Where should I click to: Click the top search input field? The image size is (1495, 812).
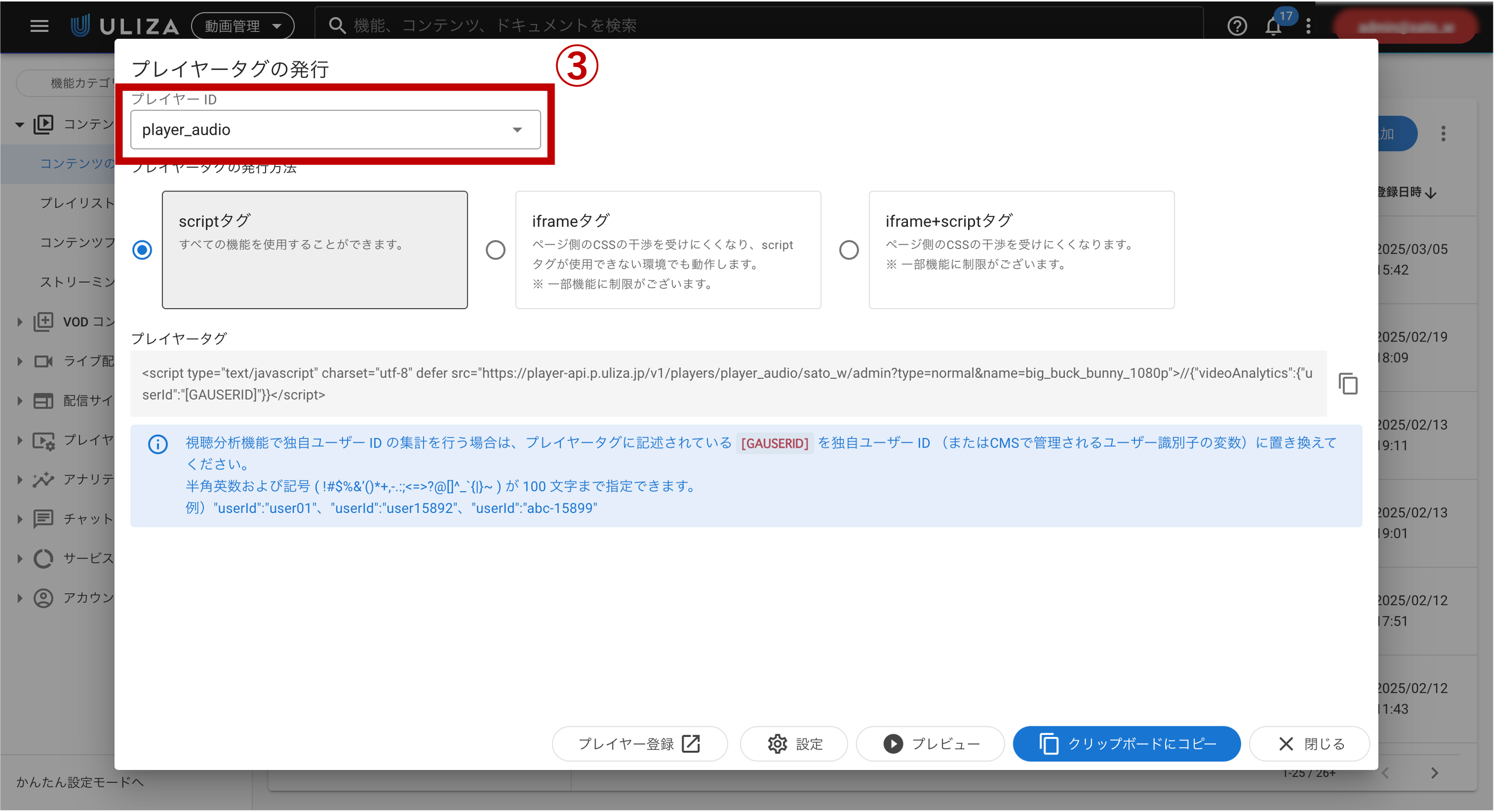pyautogui.click(x=755, y=26)
